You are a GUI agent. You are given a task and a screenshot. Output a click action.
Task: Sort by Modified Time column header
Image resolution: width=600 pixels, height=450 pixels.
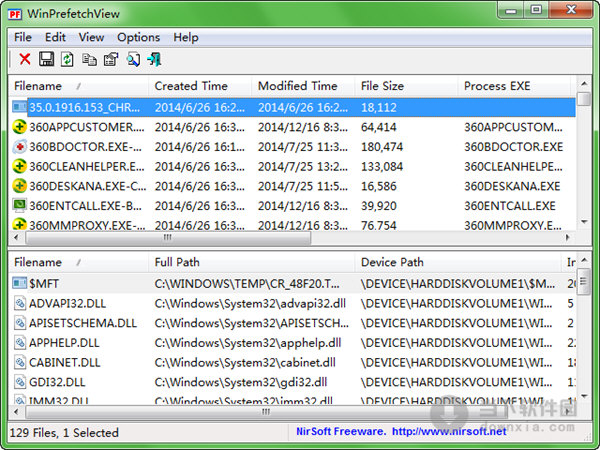(303, 86)
